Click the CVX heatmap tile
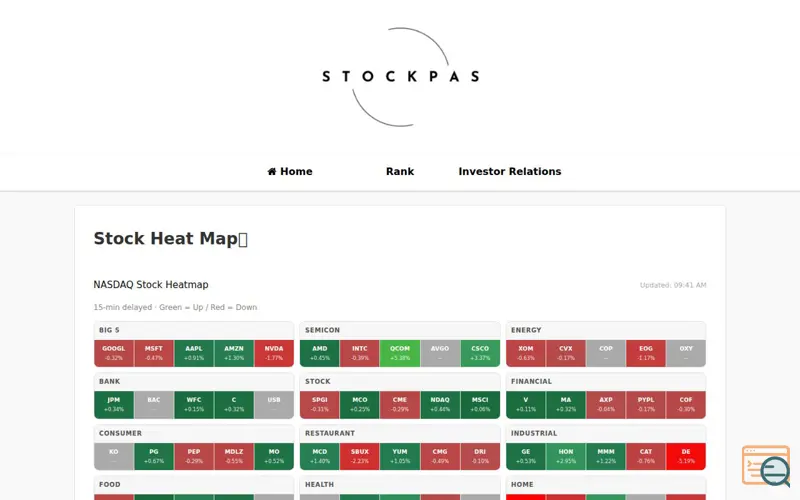Image resolution: width=800 pixels, height=500 pixels. tap(566, 353)
